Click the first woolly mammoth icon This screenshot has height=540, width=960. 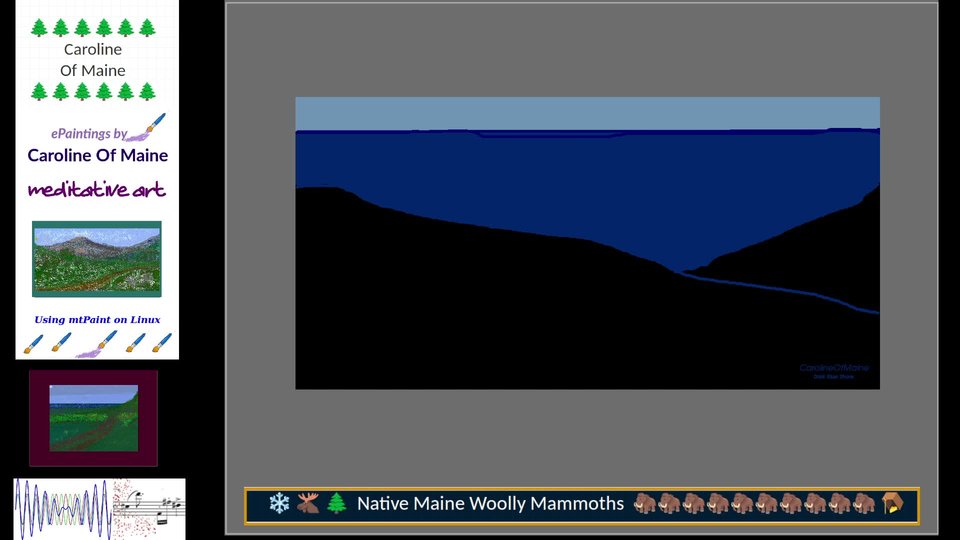pyautogui.click(x=644, y=503)
